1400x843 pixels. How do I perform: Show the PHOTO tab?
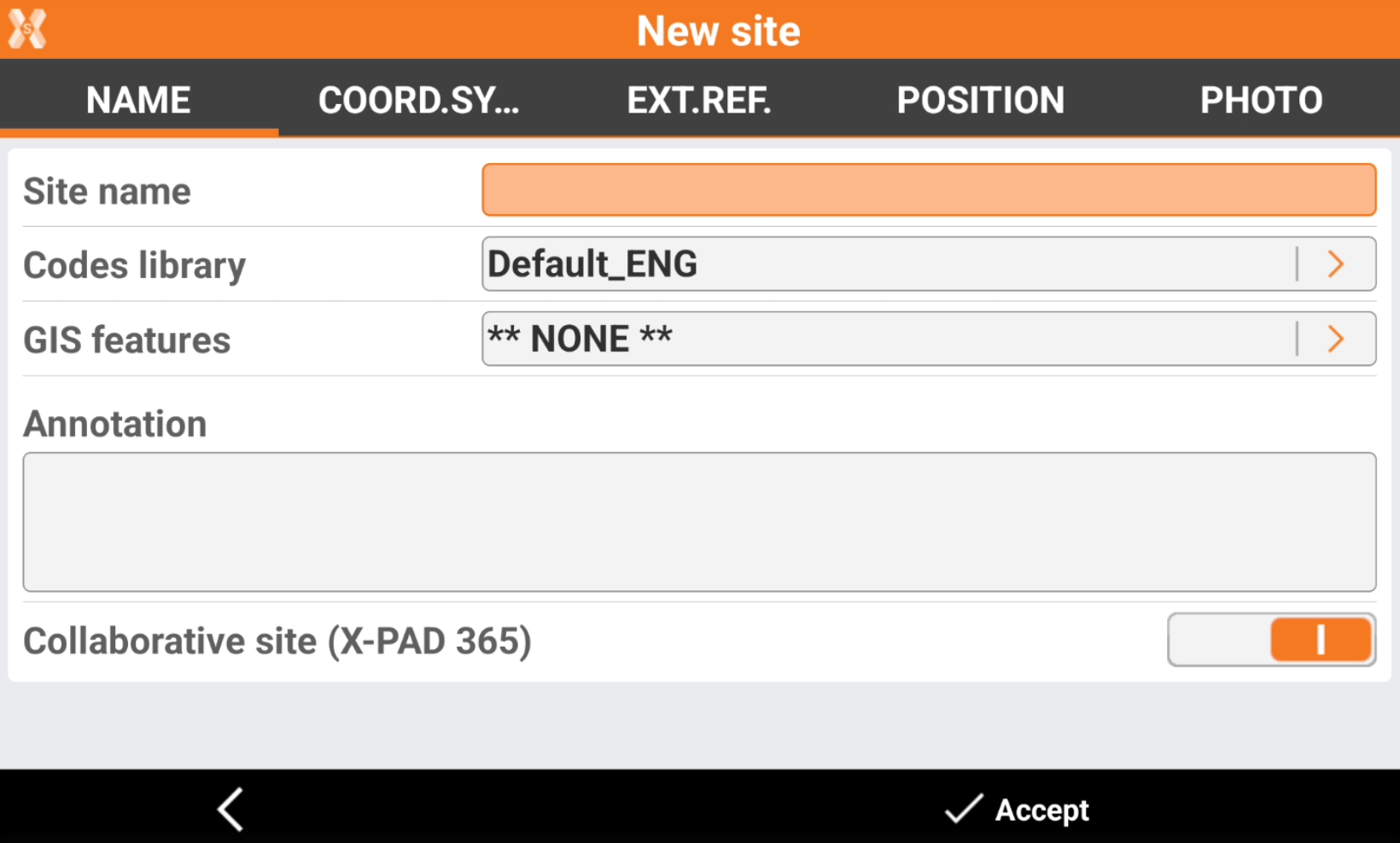(x=1261, y=100)
